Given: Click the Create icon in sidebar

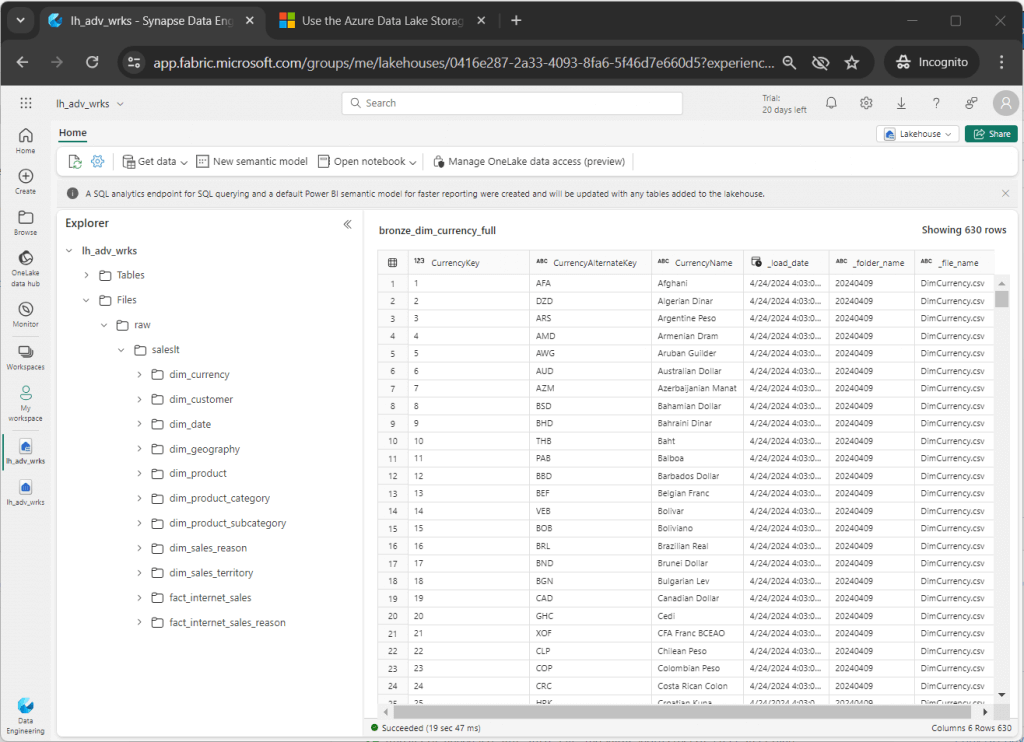Looking at the screenshot, I should tap(26, 181).
